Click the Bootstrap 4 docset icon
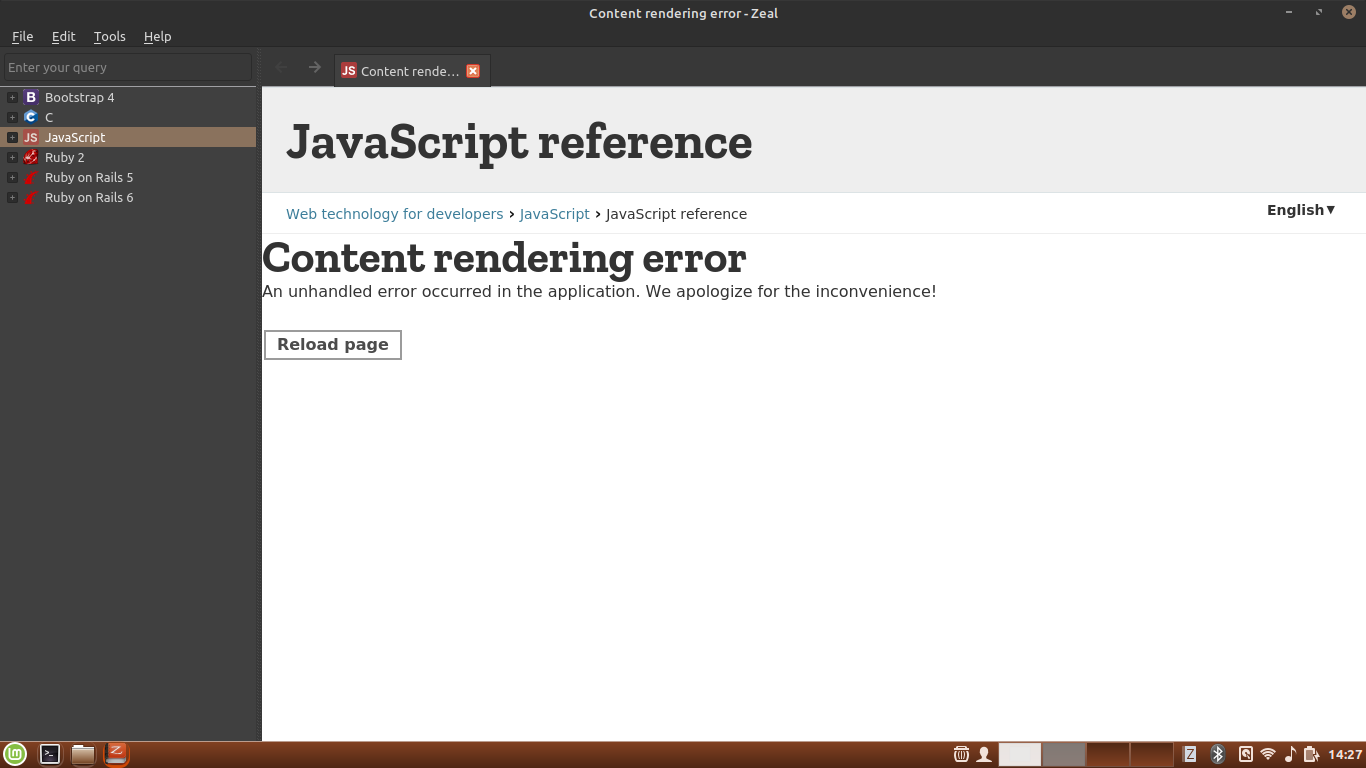This screenshot has height=768, width=1366. coord(31,97)
